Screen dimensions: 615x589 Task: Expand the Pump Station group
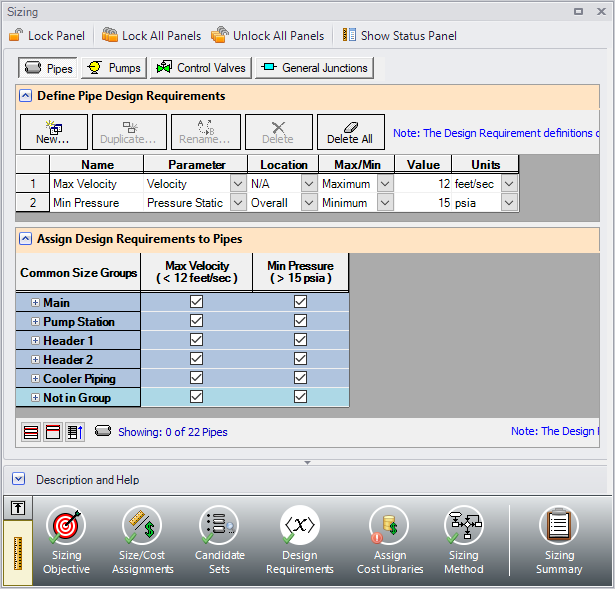tap(35, 322)
